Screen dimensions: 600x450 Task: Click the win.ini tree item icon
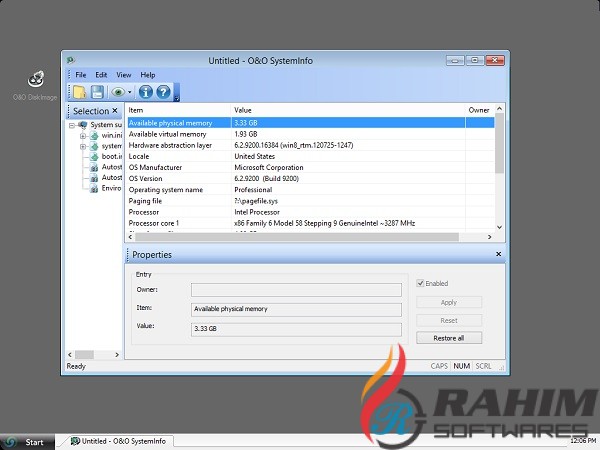[94, 135]
